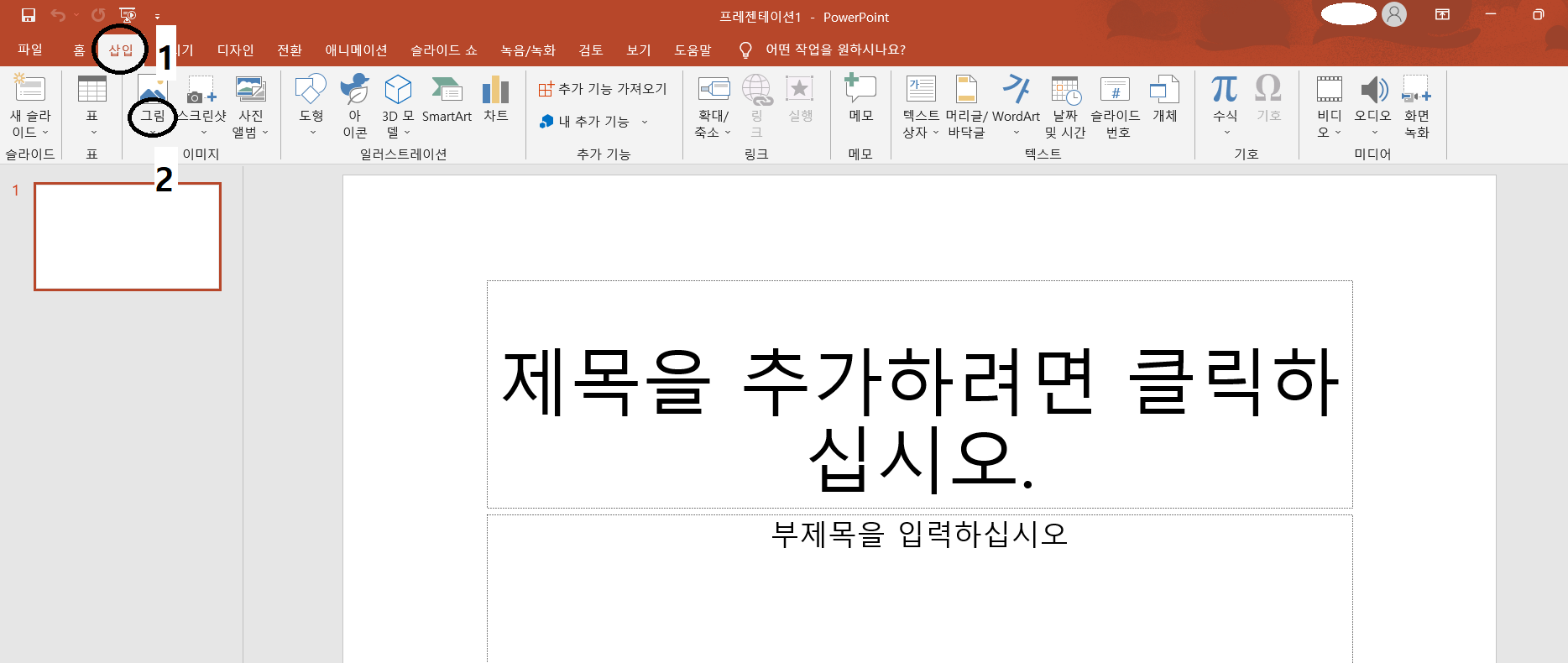Expand the 3D 모델 dropdown arrow
This screenshot has width=1568, height=663.
[x=407, y=133]
